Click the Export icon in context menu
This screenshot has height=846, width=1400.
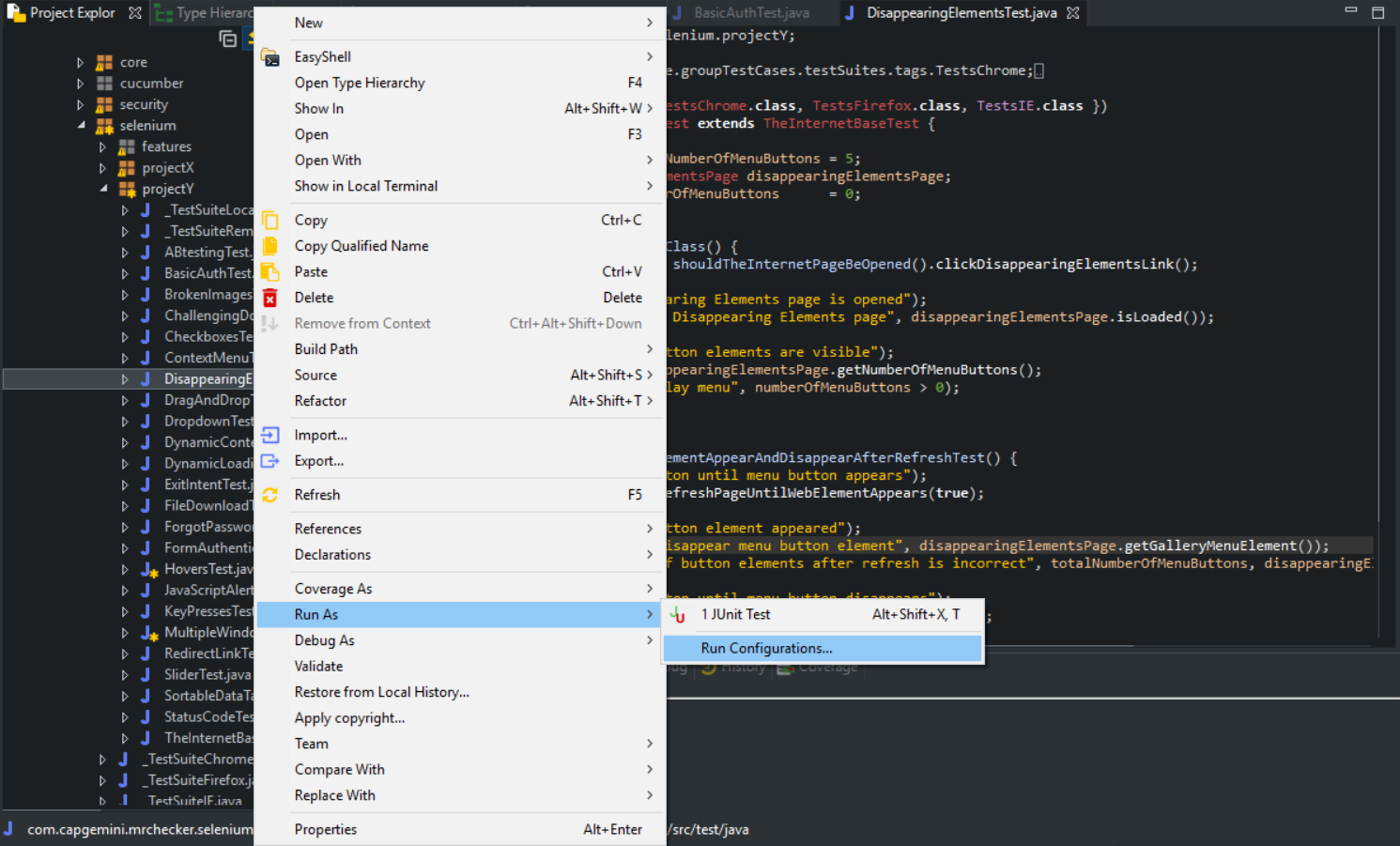click(x=270, y=461)
